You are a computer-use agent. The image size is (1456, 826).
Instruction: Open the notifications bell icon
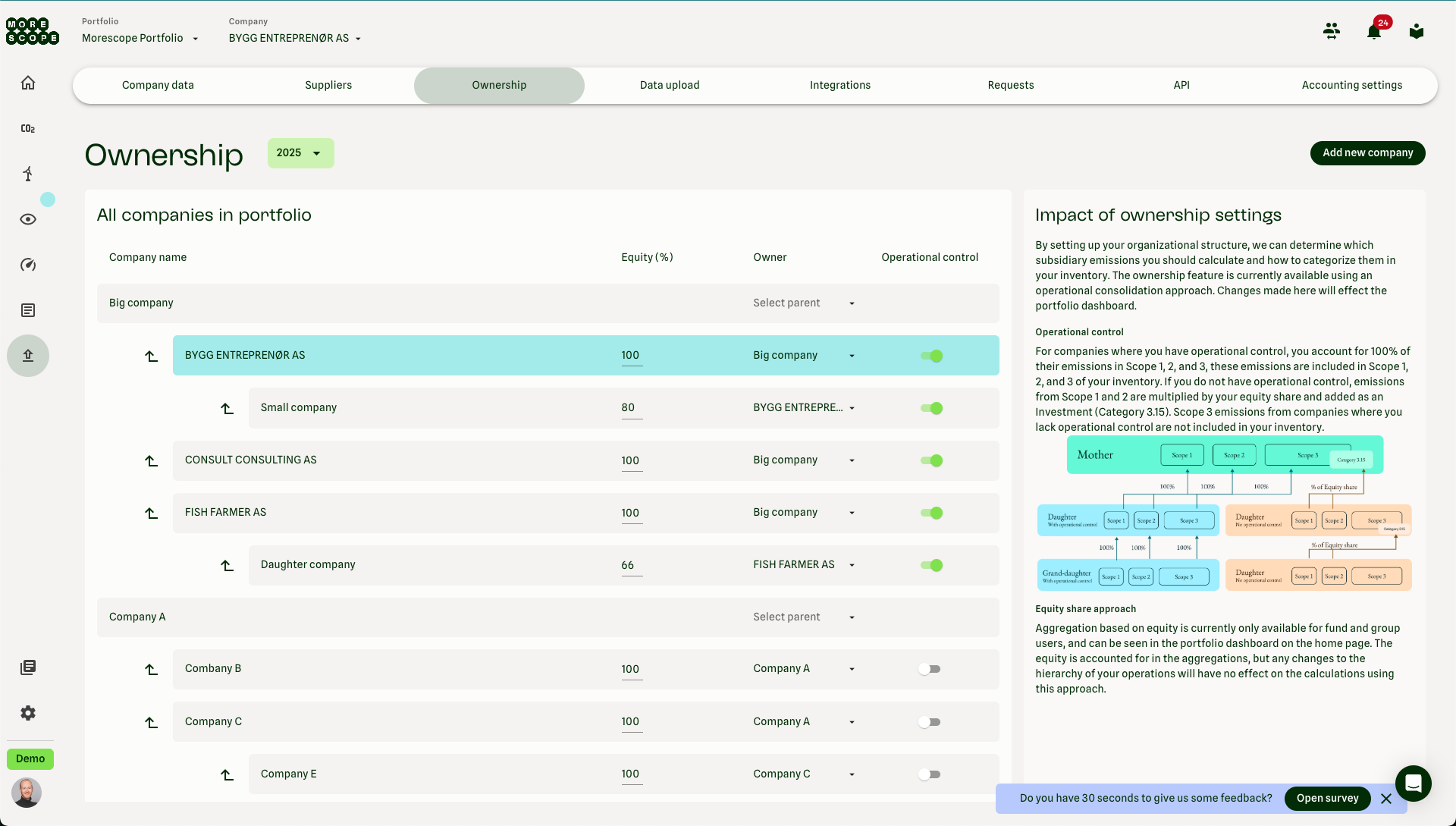pyautogui.click(x=1373, y=32)
